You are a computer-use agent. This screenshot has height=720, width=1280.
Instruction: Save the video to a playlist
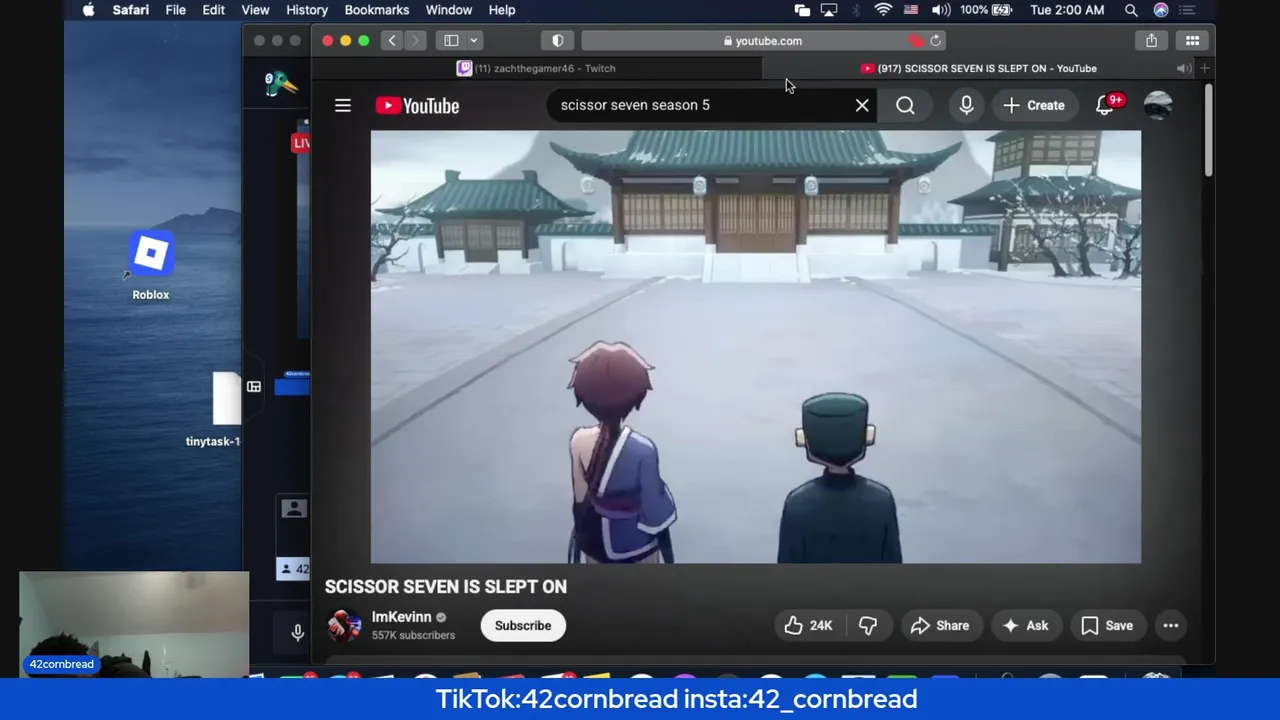(1107, 625)
